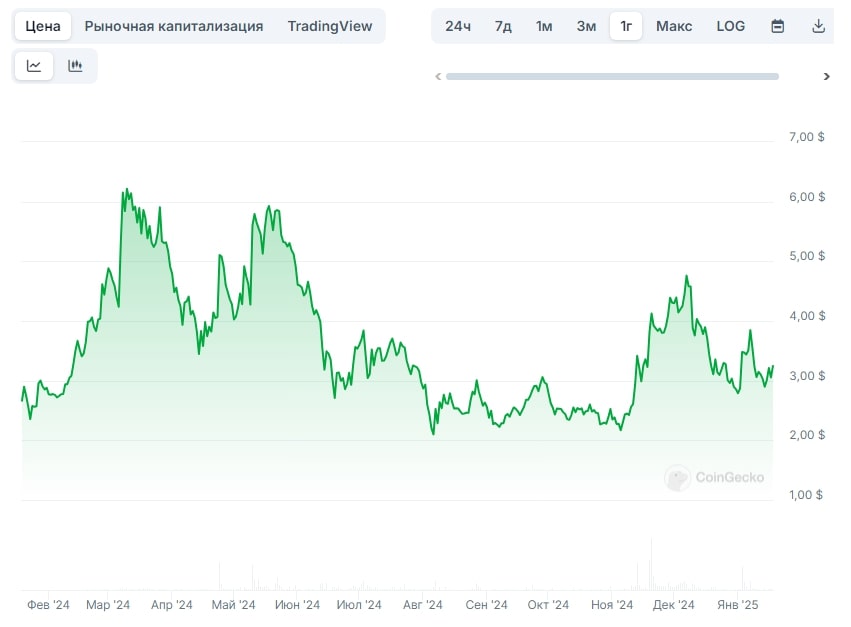Screen dimensions: 851x627
Task: Click the 3,00 $ axis label
Action: click(807, 376)
